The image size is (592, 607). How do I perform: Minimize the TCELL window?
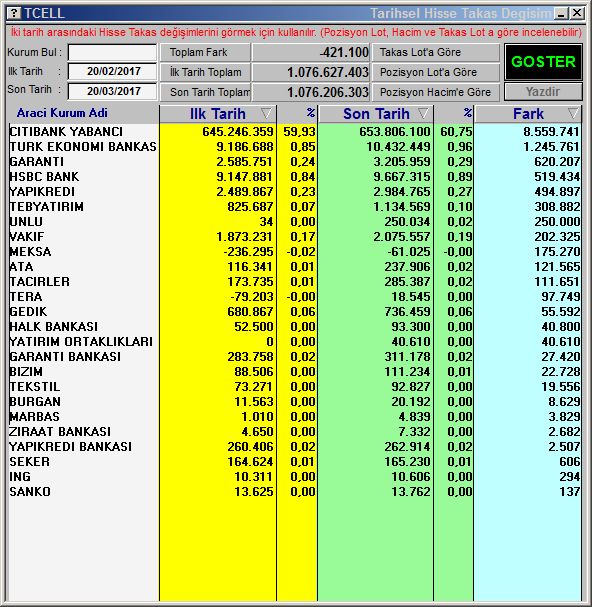click(x=561, y=14)
